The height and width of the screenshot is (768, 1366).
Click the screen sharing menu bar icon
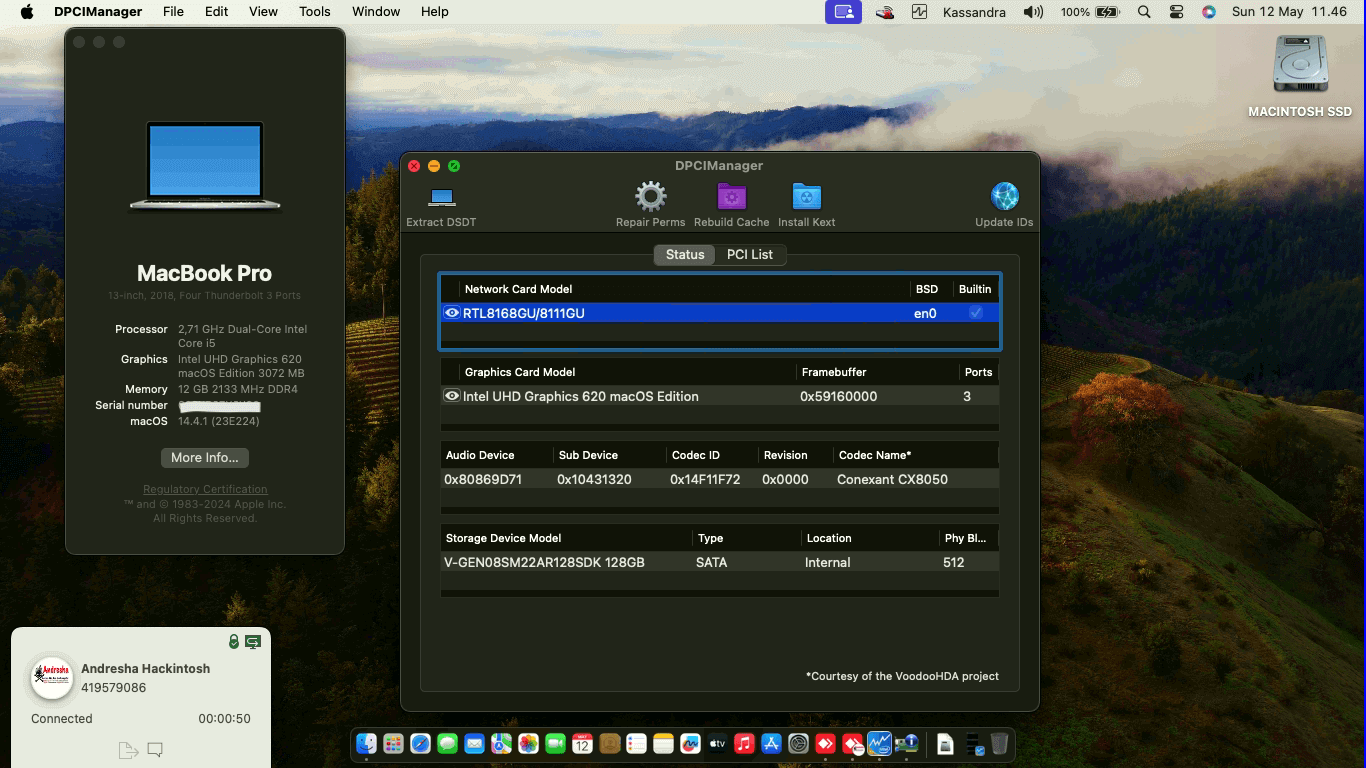[843, 12]
